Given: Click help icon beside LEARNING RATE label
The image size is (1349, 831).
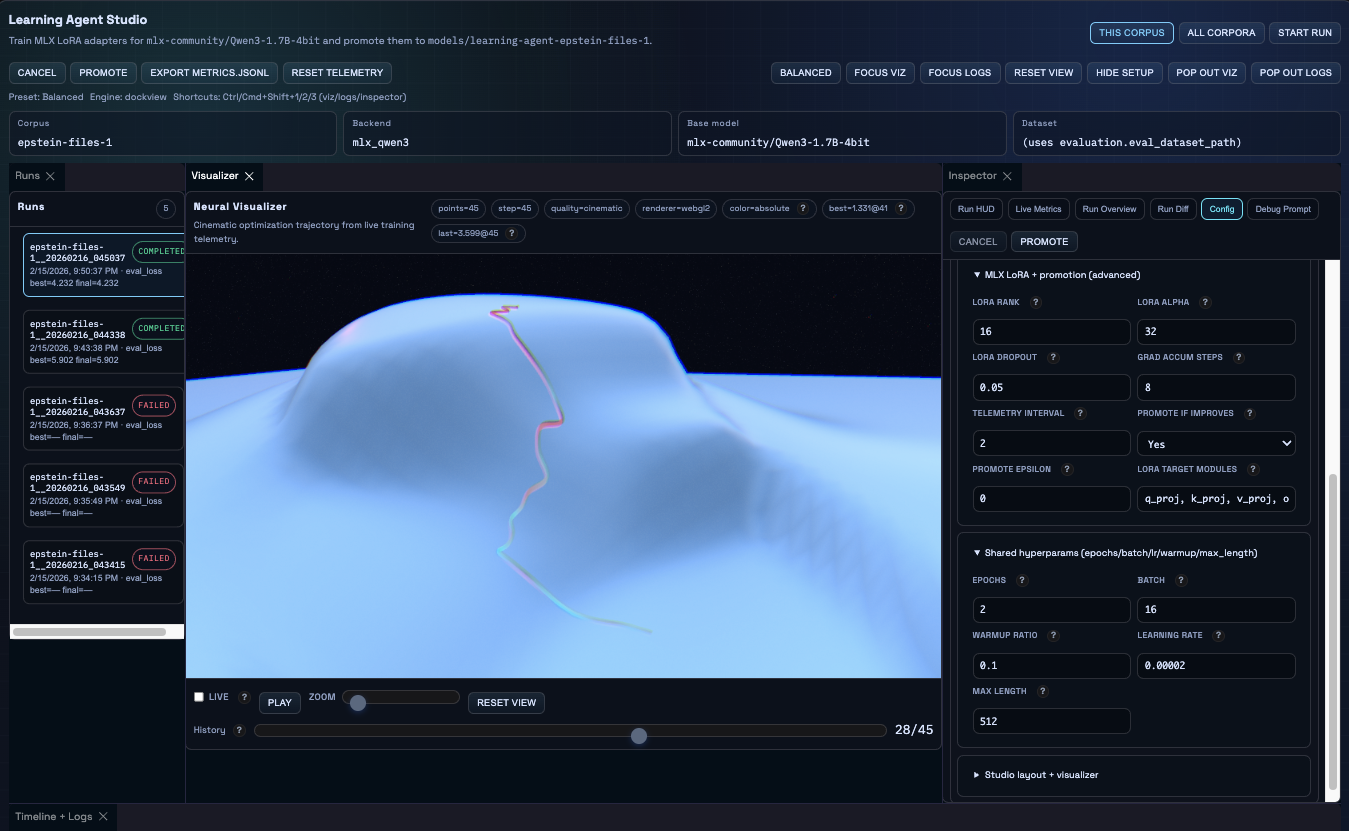Looking at the screenshot, I should pos(1218,635).
